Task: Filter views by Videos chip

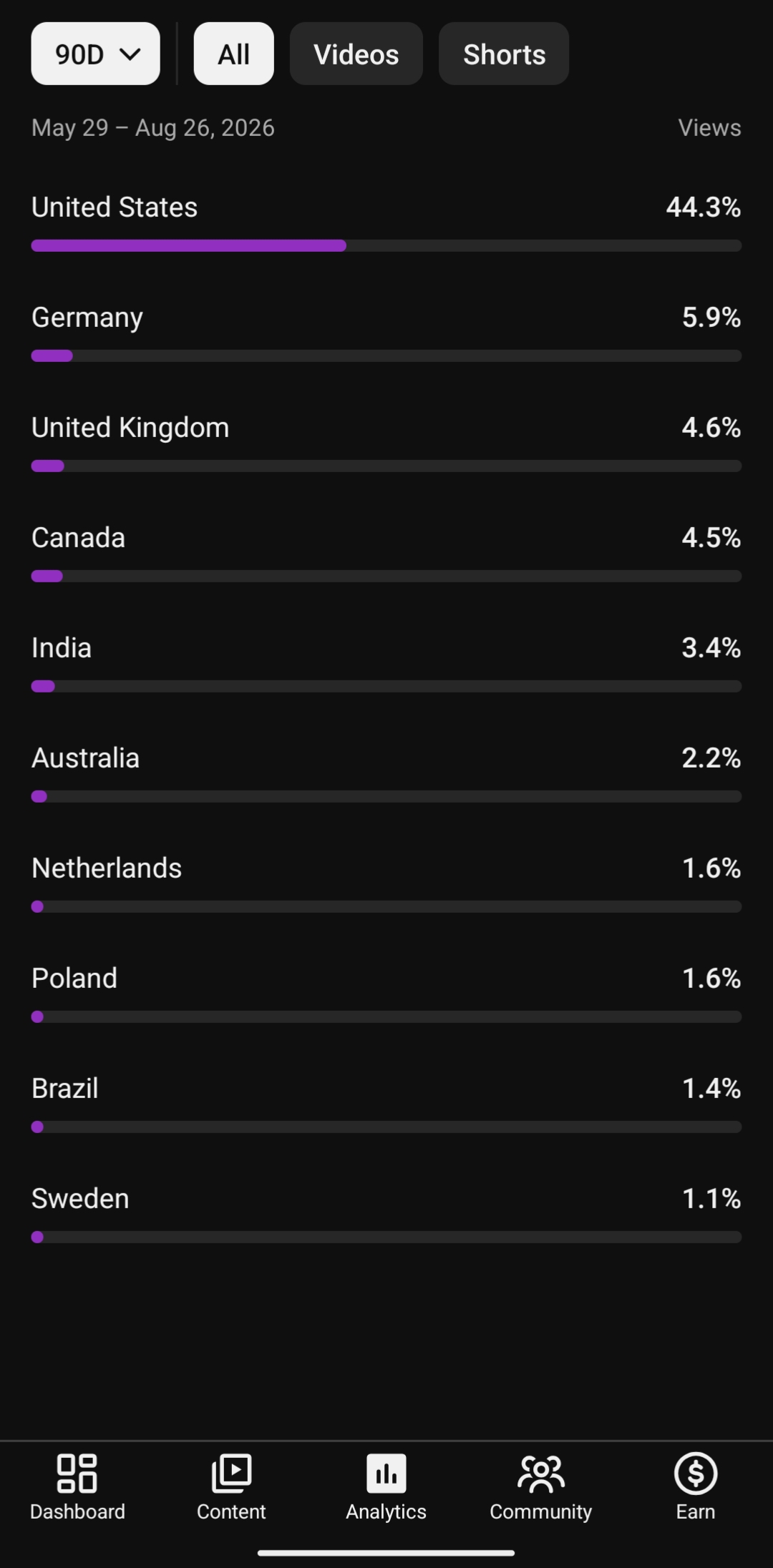Action: pos(356,54)
